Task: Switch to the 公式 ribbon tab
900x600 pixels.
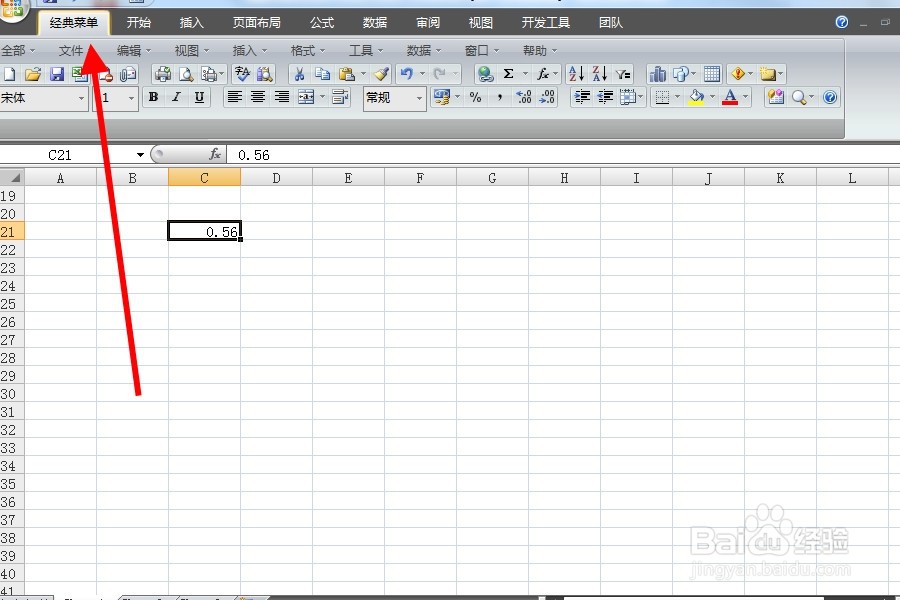Action: (x=322, y=23)
